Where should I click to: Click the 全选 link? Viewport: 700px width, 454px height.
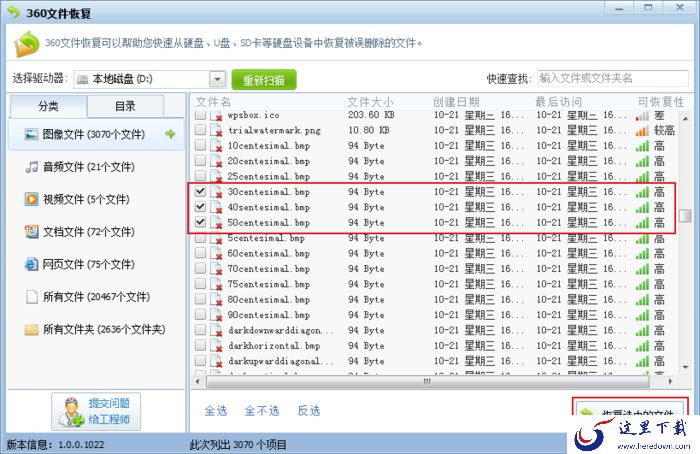click(x=216, y=411)
